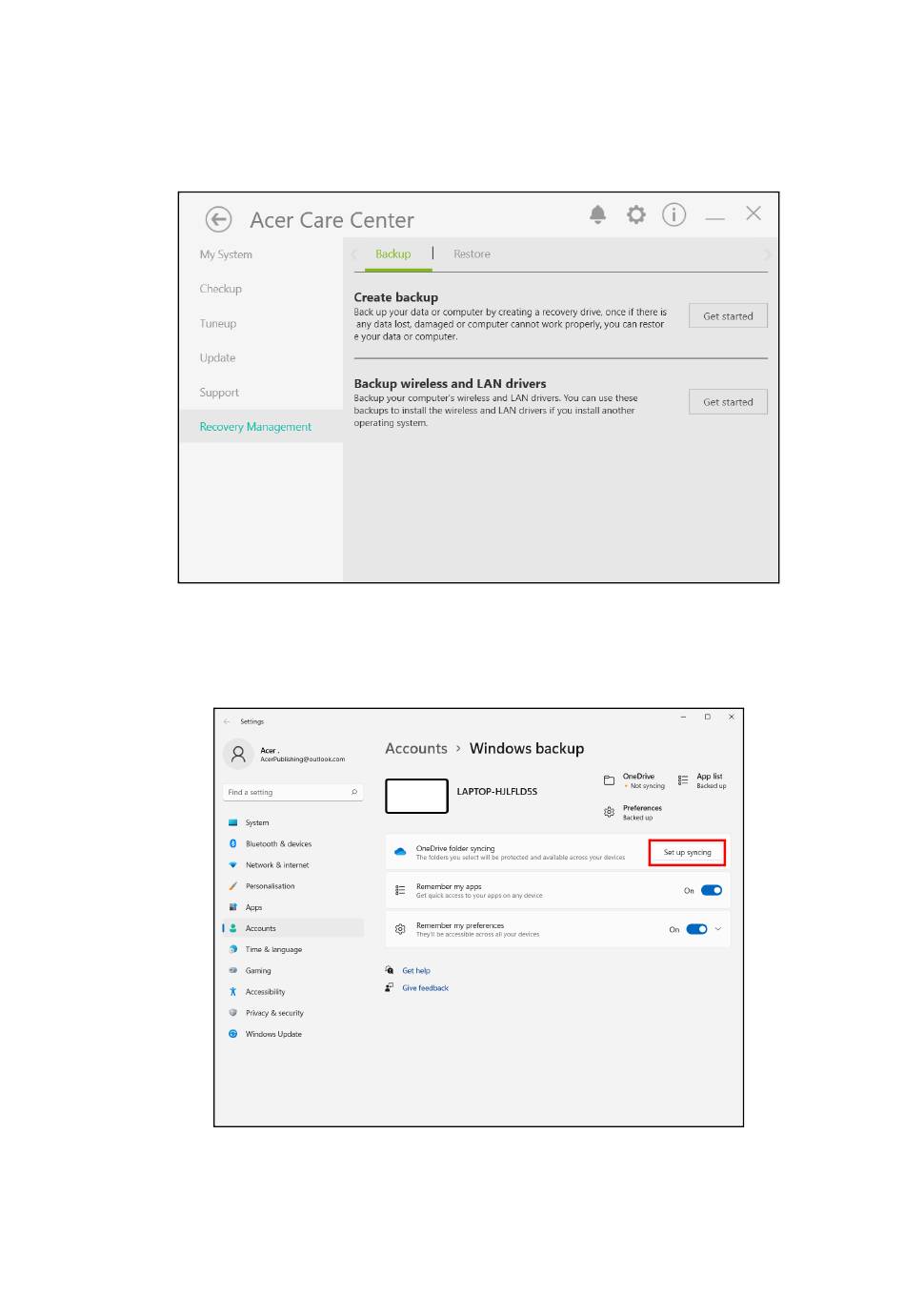Toggle Remember my apps switch off
The image size is (905, 1316).
tap(712, 890)
